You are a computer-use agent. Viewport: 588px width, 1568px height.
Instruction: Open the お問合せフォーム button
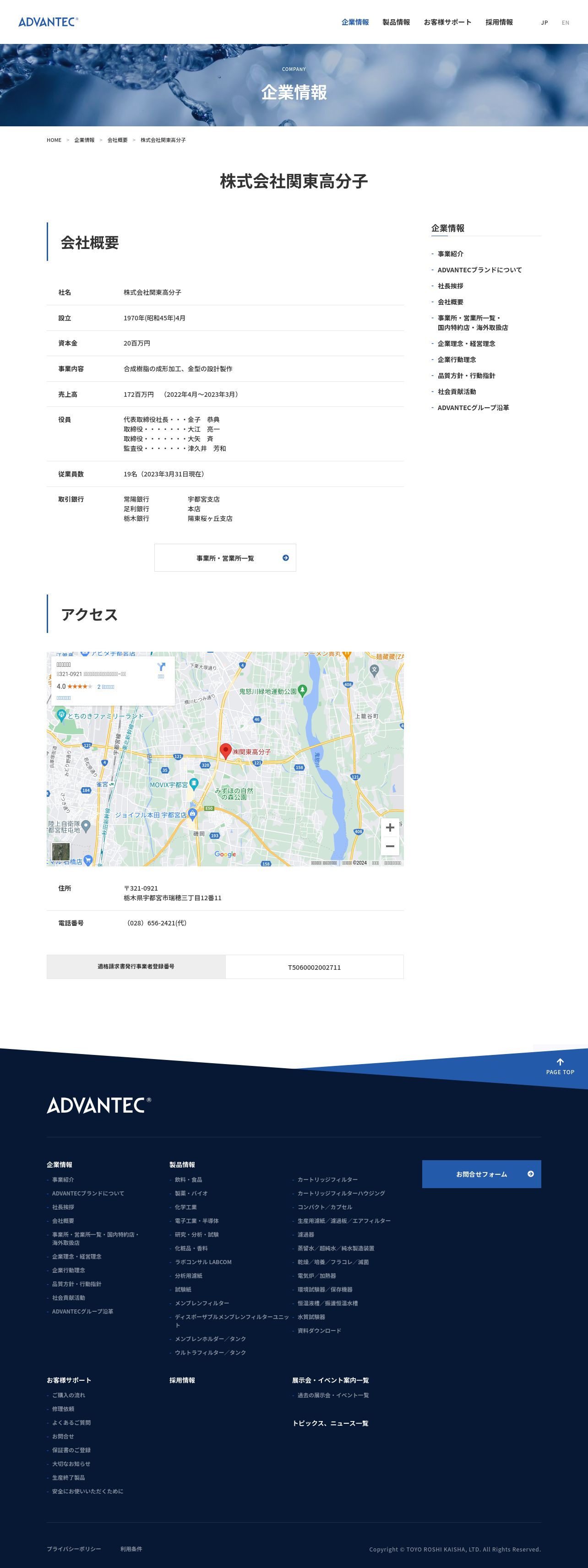tap(481, 1174)
